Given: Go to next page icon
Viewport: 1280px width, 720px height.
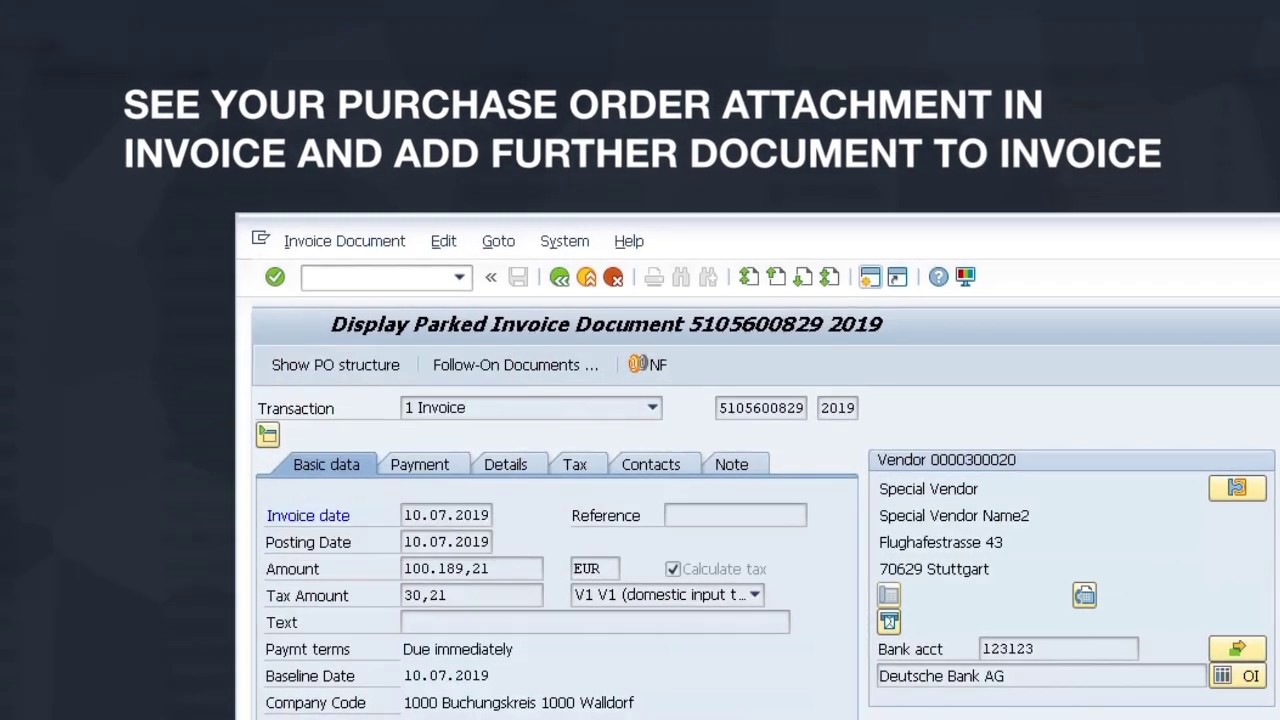Looking at the screenshot, I should point(803,277).
